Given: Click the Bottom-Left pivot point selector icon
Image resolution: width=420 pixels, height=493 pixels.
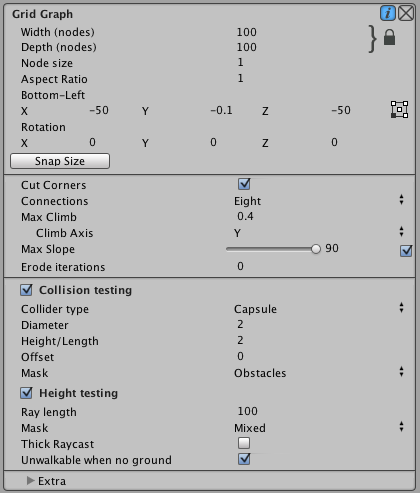Looking at the screenshot, I should coord(399,109).
